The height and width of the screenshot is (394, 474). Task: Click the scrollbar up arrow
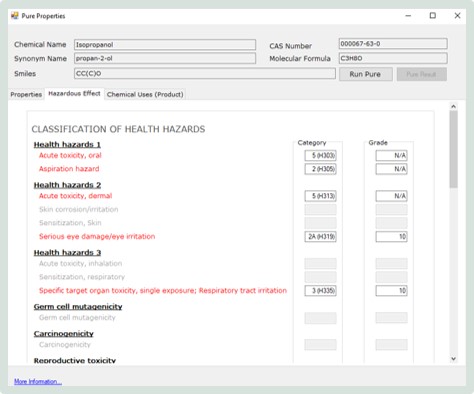pyautogui.click(x=453, y=106)
